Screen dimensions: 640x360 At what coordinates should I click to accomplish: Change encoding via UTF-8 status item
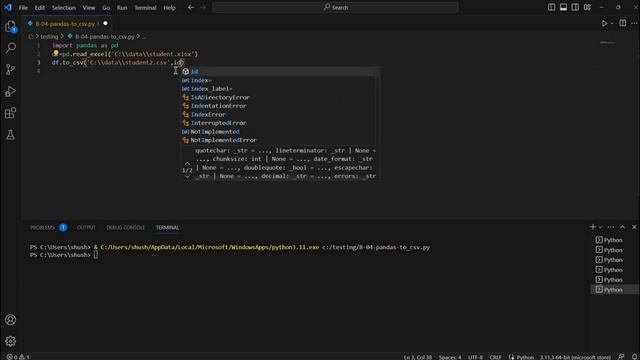coord(476,357)
